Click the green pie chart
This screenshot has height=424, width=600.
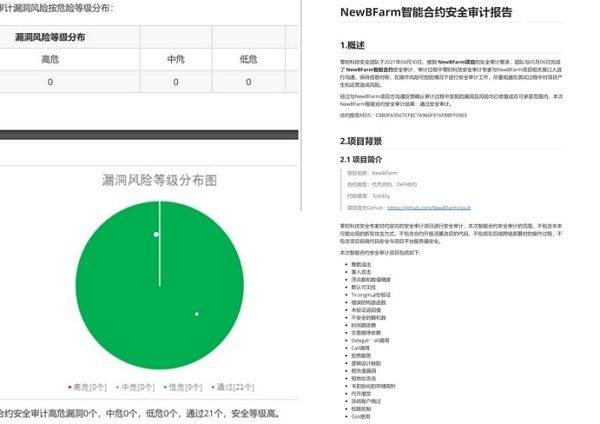(x=160, y=285)
